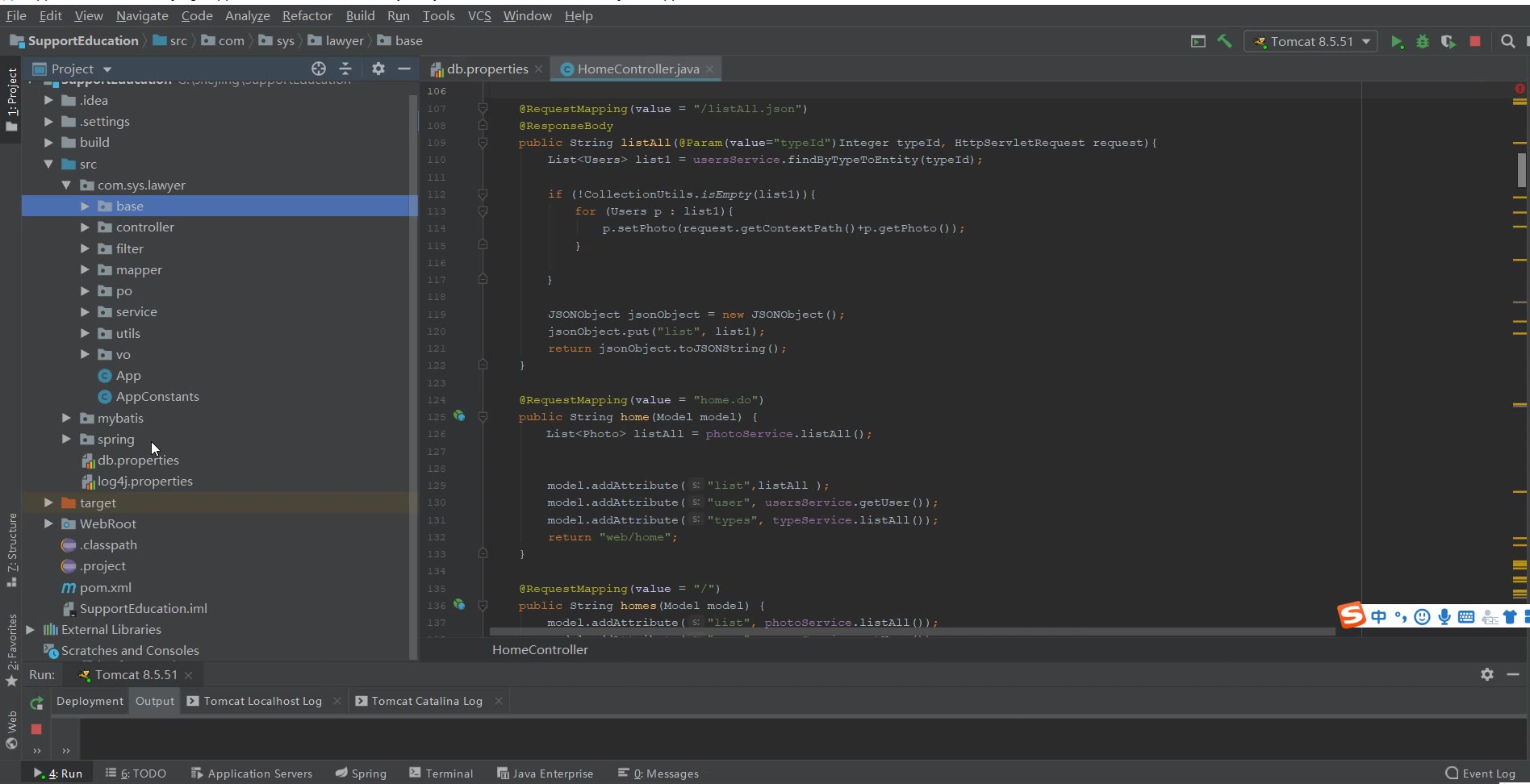Click the editor vertical scrollbar thumb
1530x784 pixels.
pos(1521,169)
